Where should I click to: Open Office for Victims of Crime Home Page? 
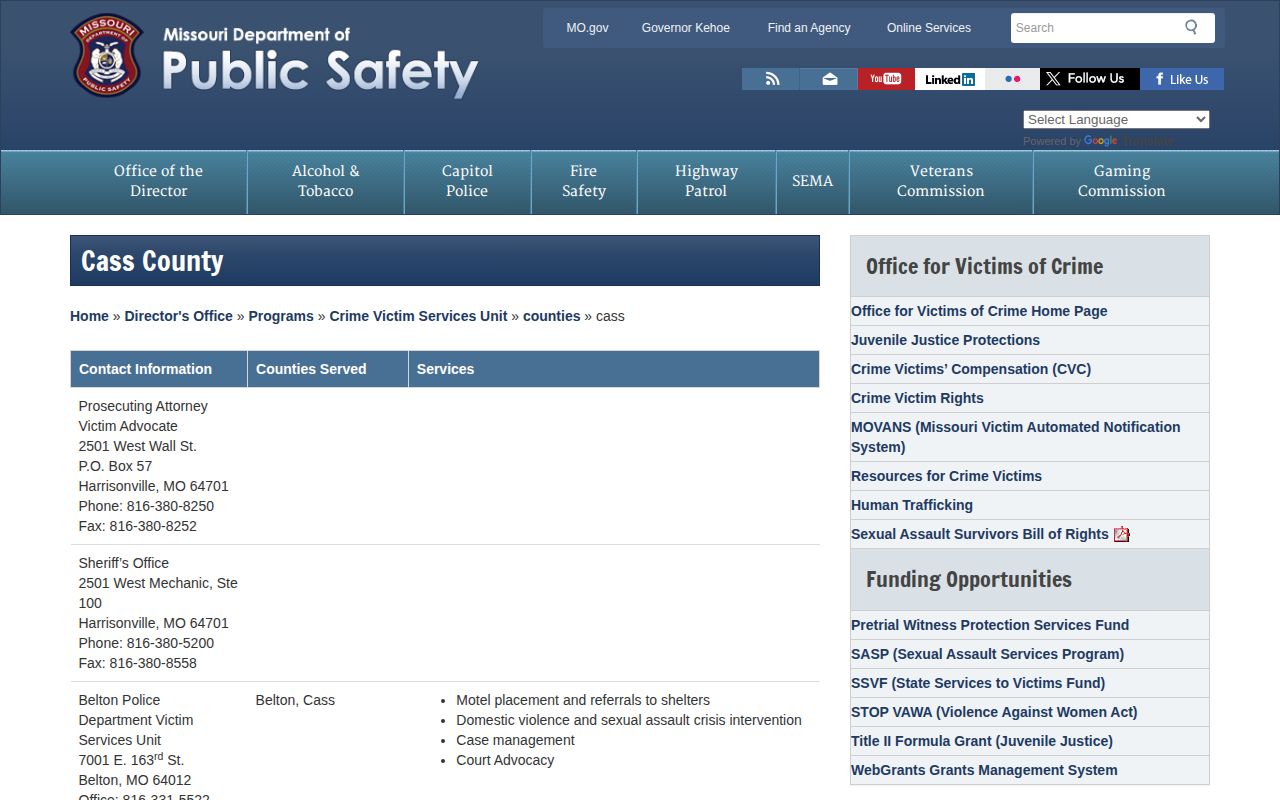979,311
